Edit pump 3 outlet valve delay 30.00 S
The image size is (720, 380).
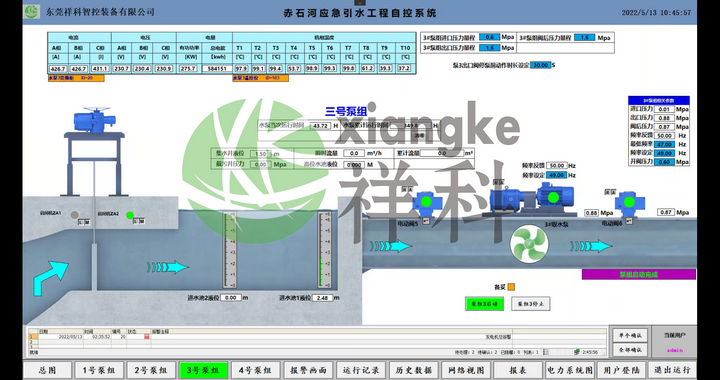pos(540,65)
